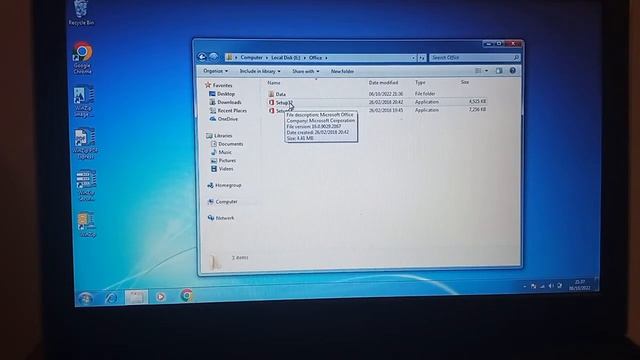
Task: Select Libraries in the navigation pane
Action: click(223, 136)
